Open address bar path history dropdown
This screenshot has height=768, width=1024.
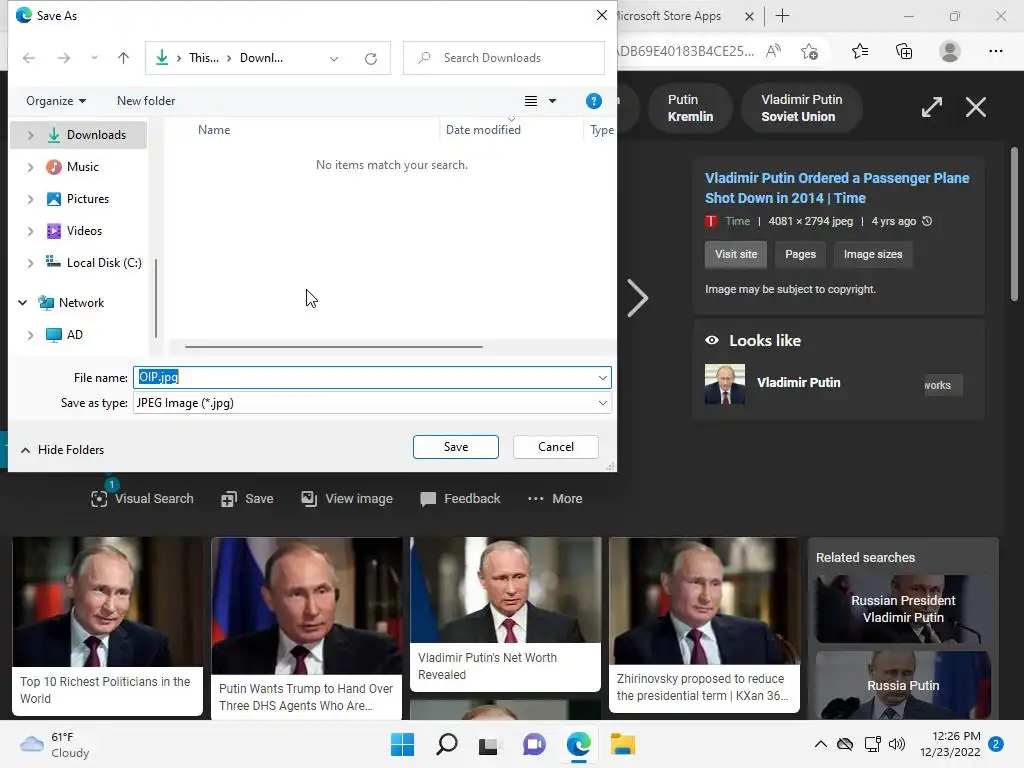(334, 58)
